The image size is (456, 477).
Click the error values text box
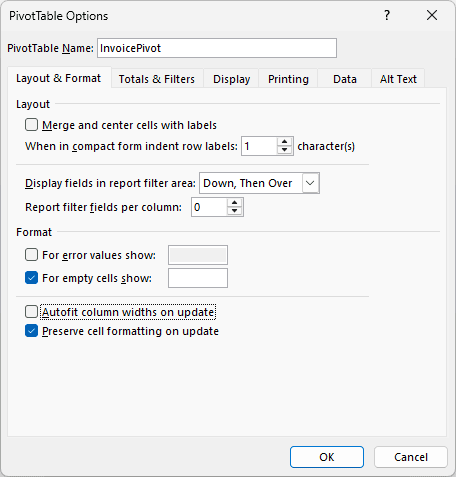[x=198, y=255]
